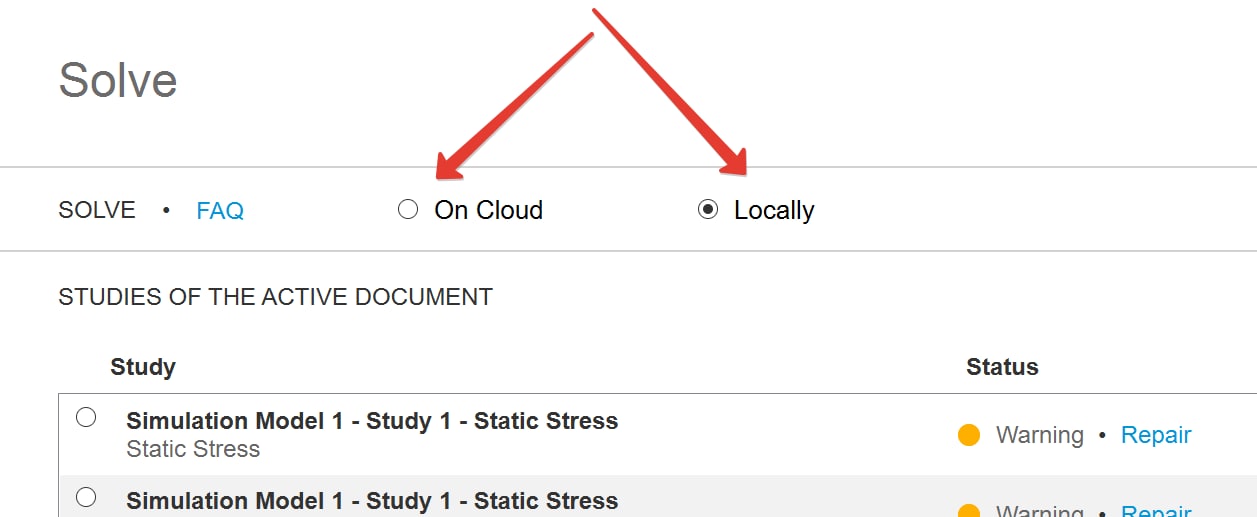The image size is (1257, 517).
Task: Select the second study's radio button
Action: 86,497
